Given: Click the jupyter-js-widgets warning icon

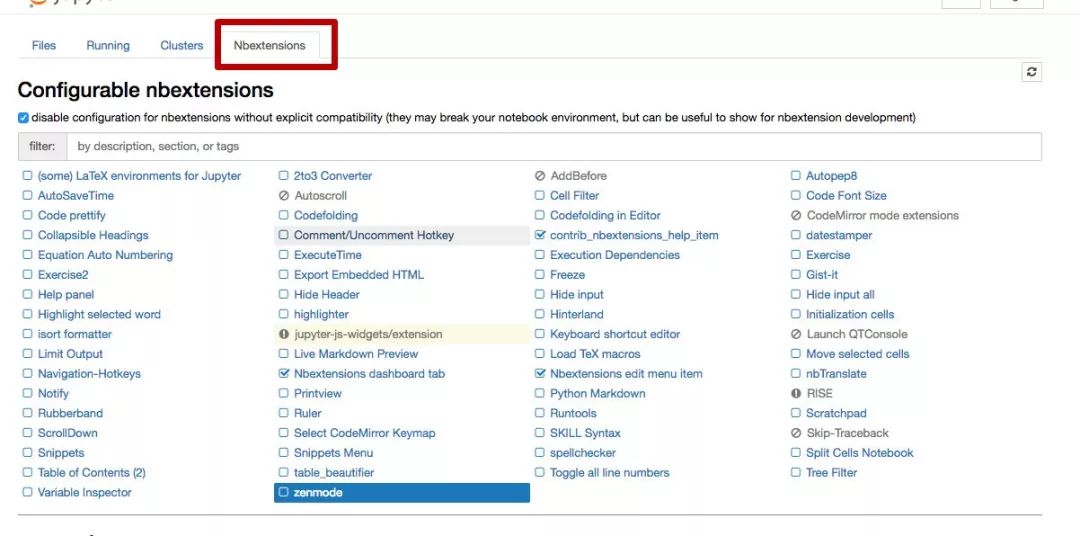Looking at the screenshot, I should (284, 334).
